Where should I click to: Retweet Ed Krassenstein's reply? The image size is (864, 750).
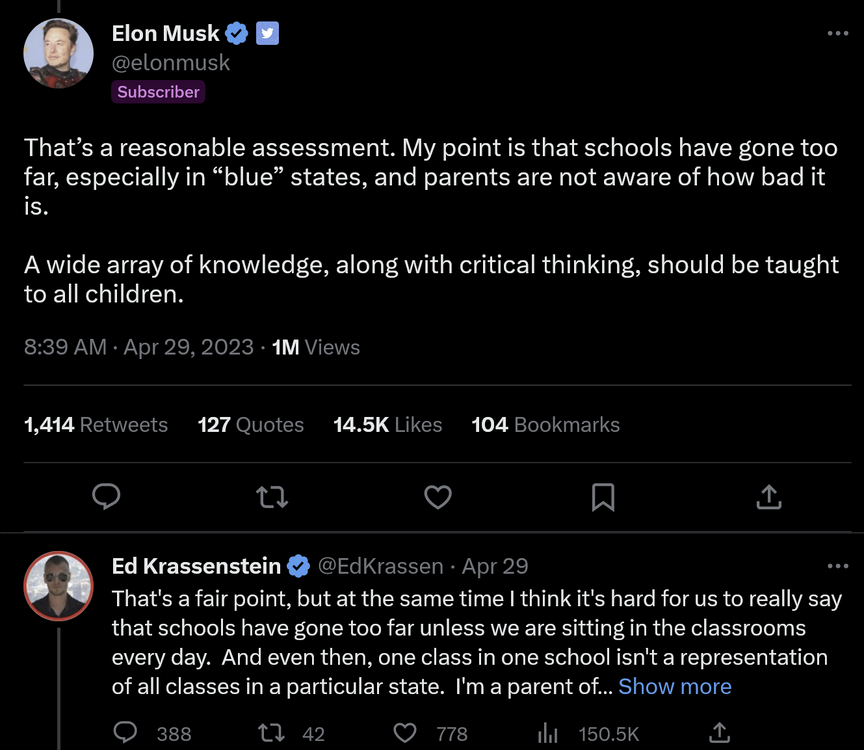tap(271, 733)
